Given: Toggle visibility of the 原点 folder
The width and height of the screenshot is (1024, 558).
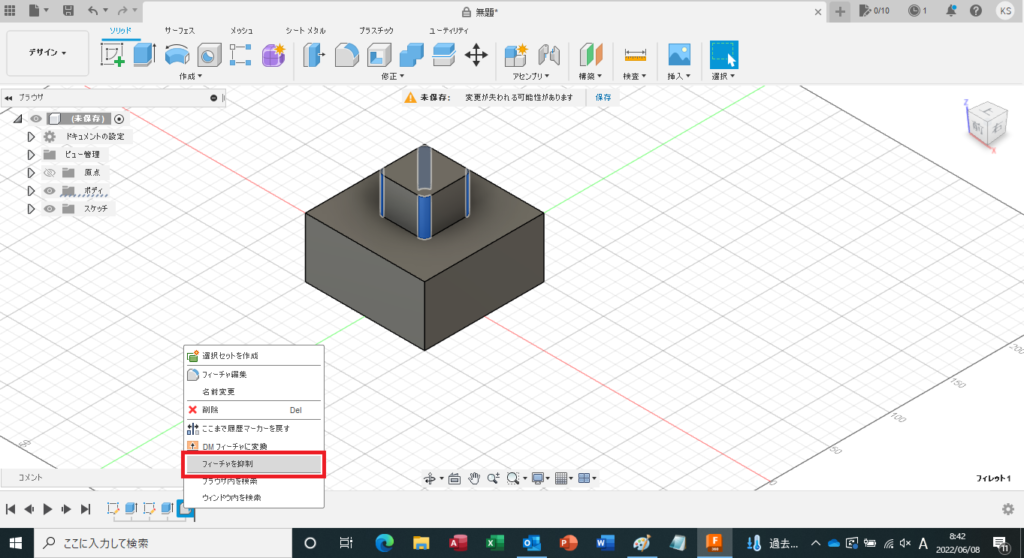Looking at the screenshot, I should [50, 172].
